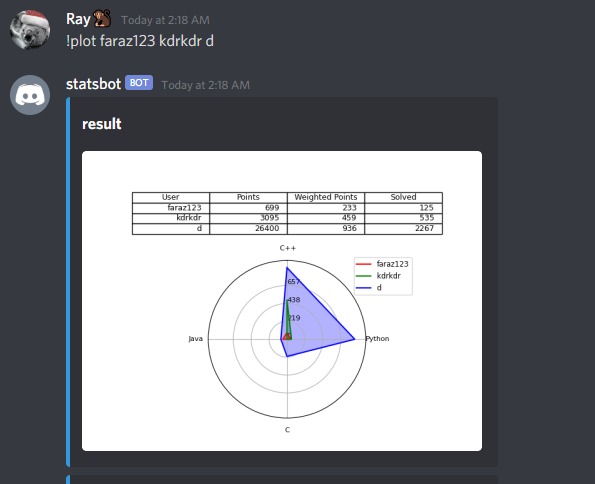Click the 'Solved' table header
The width and height of the screenshot is (595, 484).
click(x=403, y=197)
